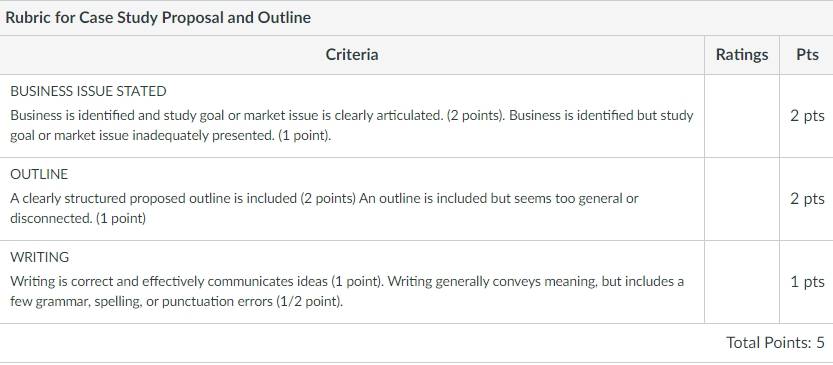The image size is (833, 365).
Task: Click the rubric title 'Rubric for Case Study Proposal and Outline'
Action: [x=158, y=18]
